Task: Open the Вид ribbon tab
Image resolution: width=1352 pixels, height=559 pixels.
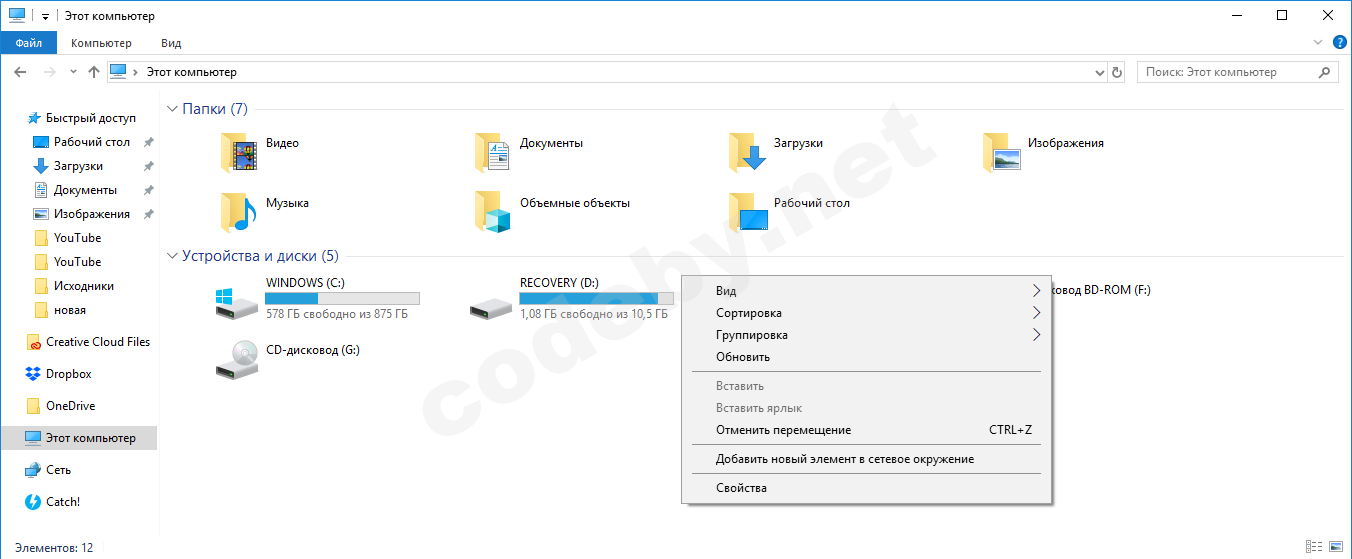Action: point(171,43)
